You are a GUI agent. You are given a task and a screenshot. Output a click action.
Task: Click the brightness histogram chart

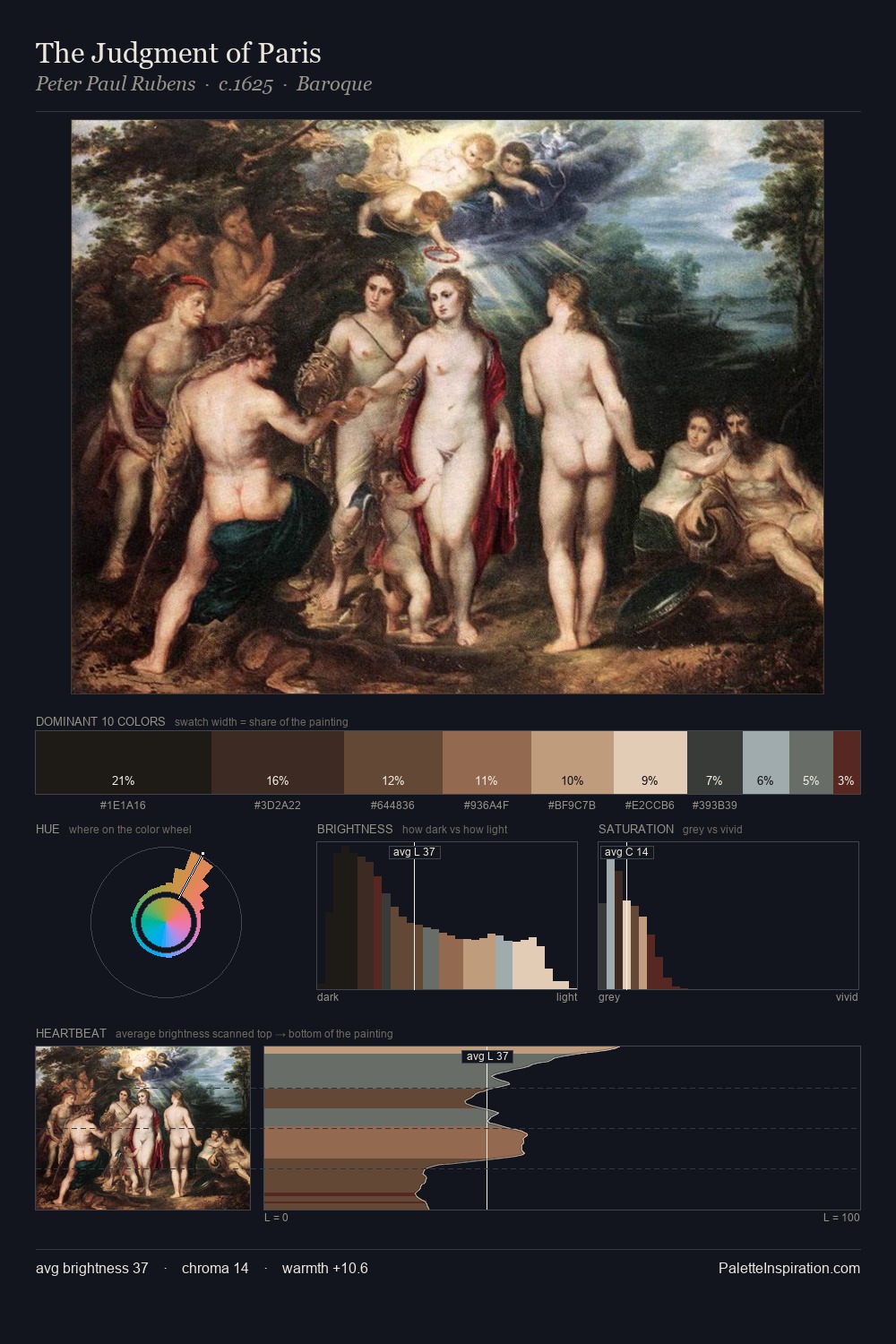click(x=447, y=916)
